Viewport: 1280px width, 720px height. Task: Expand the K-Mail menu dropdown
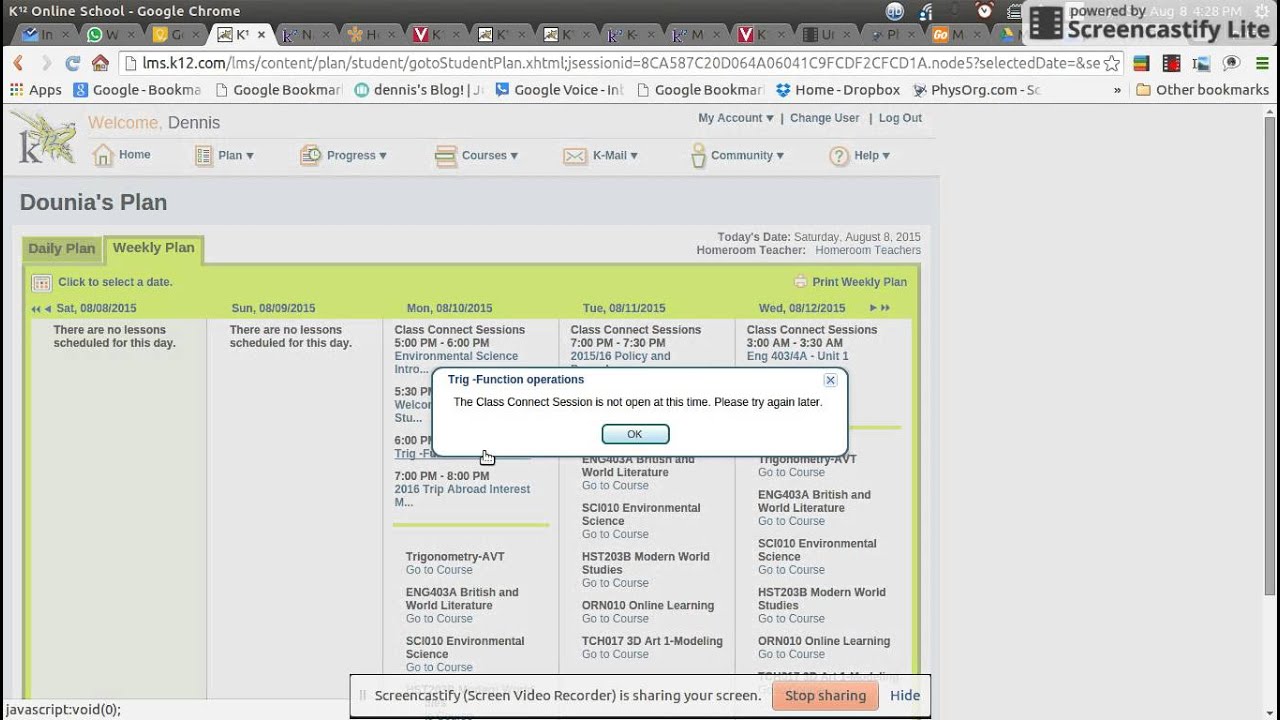(633, 156)
